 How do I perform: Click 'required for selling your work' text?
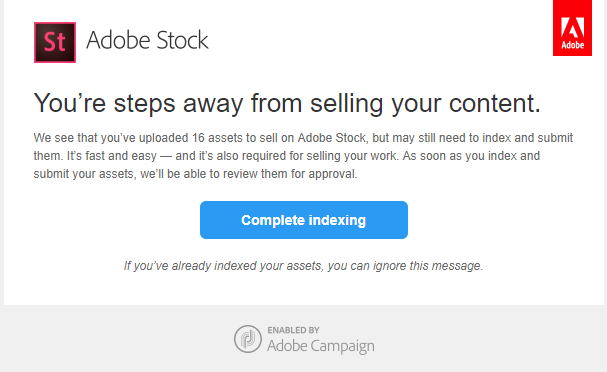[321, 156]
